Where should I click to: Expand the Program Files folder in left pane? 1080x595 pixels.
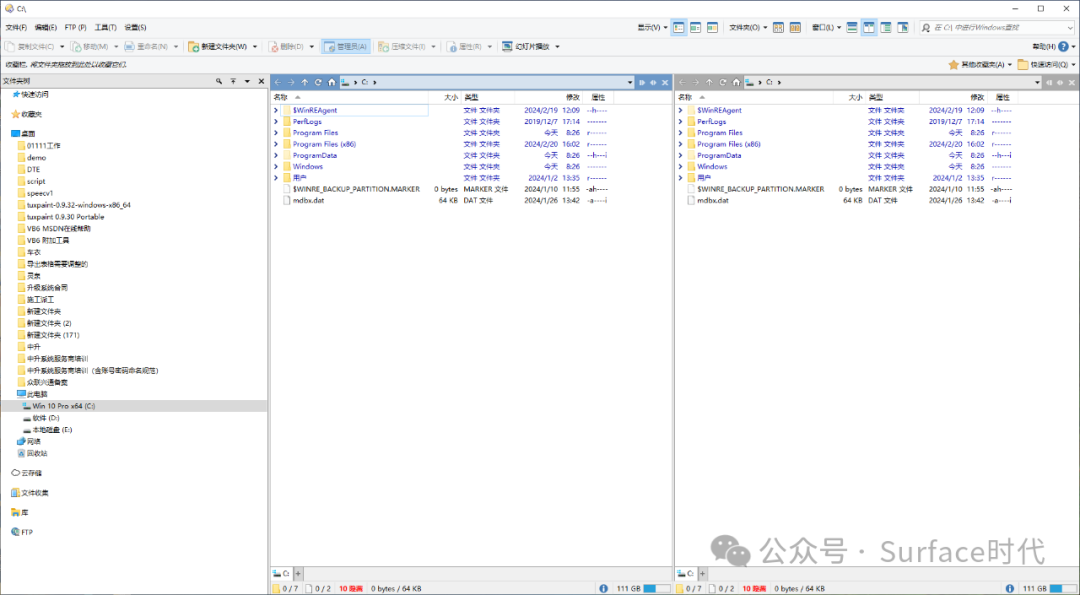point(276,132)
